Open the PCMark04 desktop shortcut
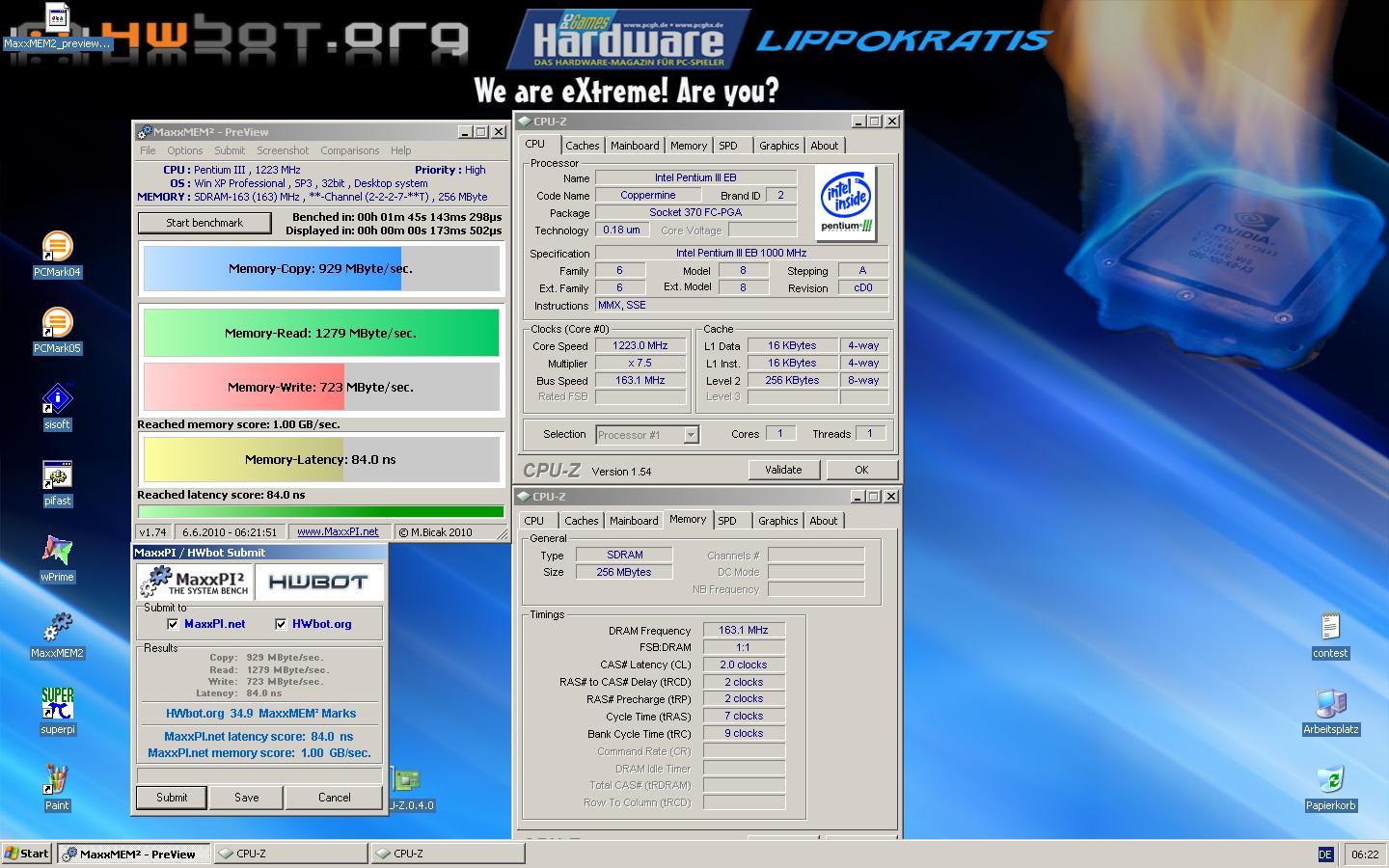Image resolution: width=1389 pixels, height=868 pixels. [57, 255]
